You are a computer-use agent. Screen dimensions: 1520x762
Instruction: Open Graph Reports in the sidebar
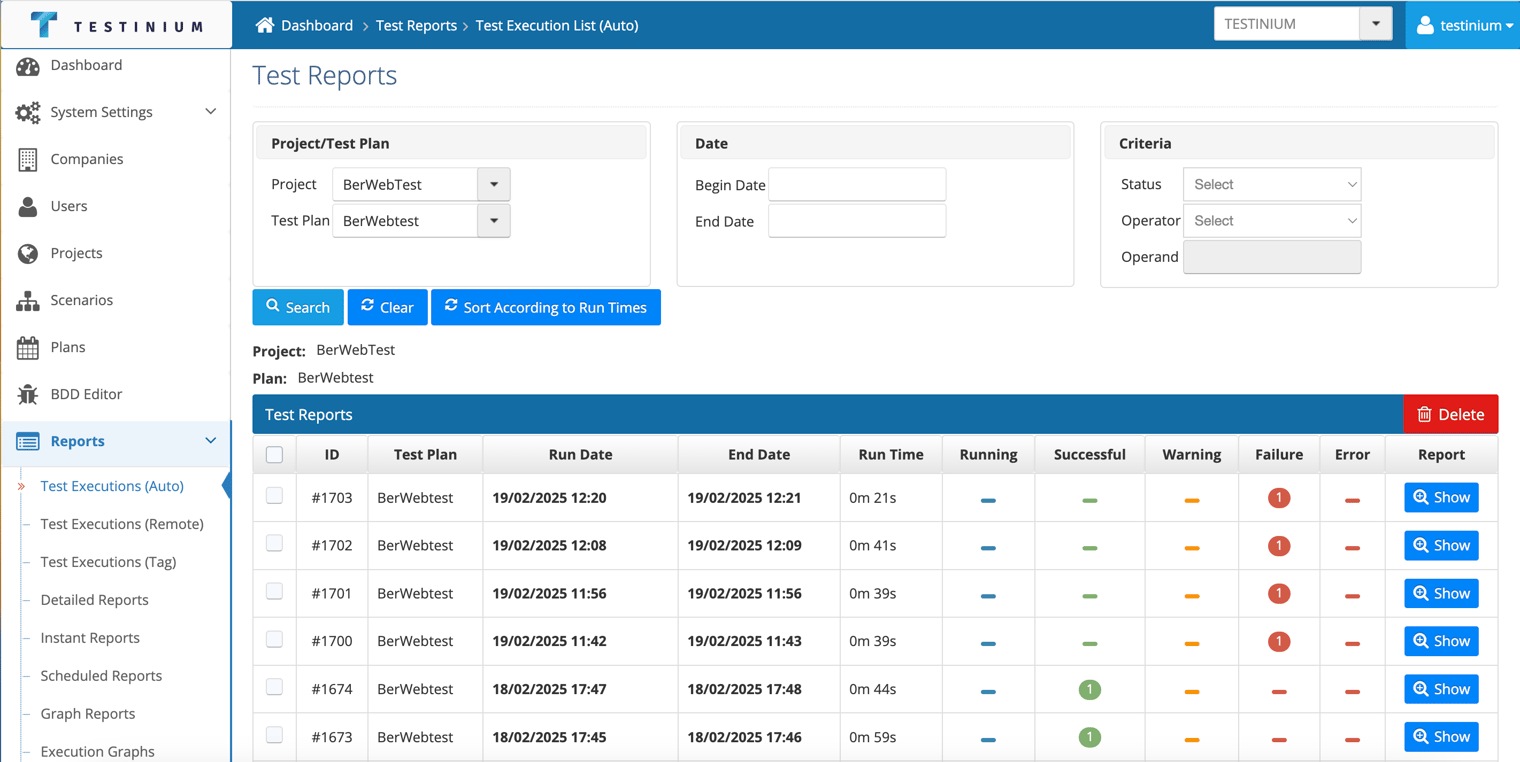click(x=88, y=714)
